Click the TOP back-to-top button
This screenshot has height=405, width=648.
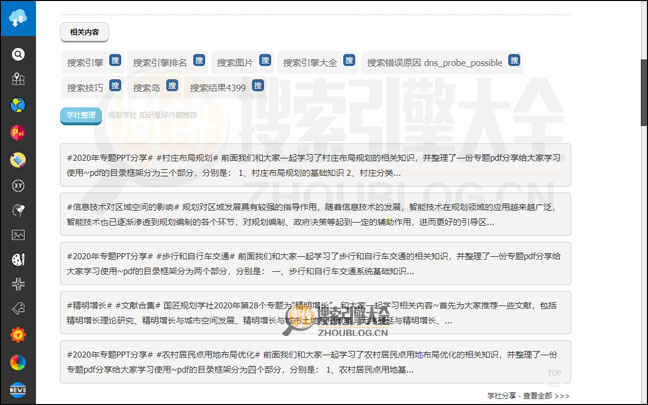coord(554,373)
